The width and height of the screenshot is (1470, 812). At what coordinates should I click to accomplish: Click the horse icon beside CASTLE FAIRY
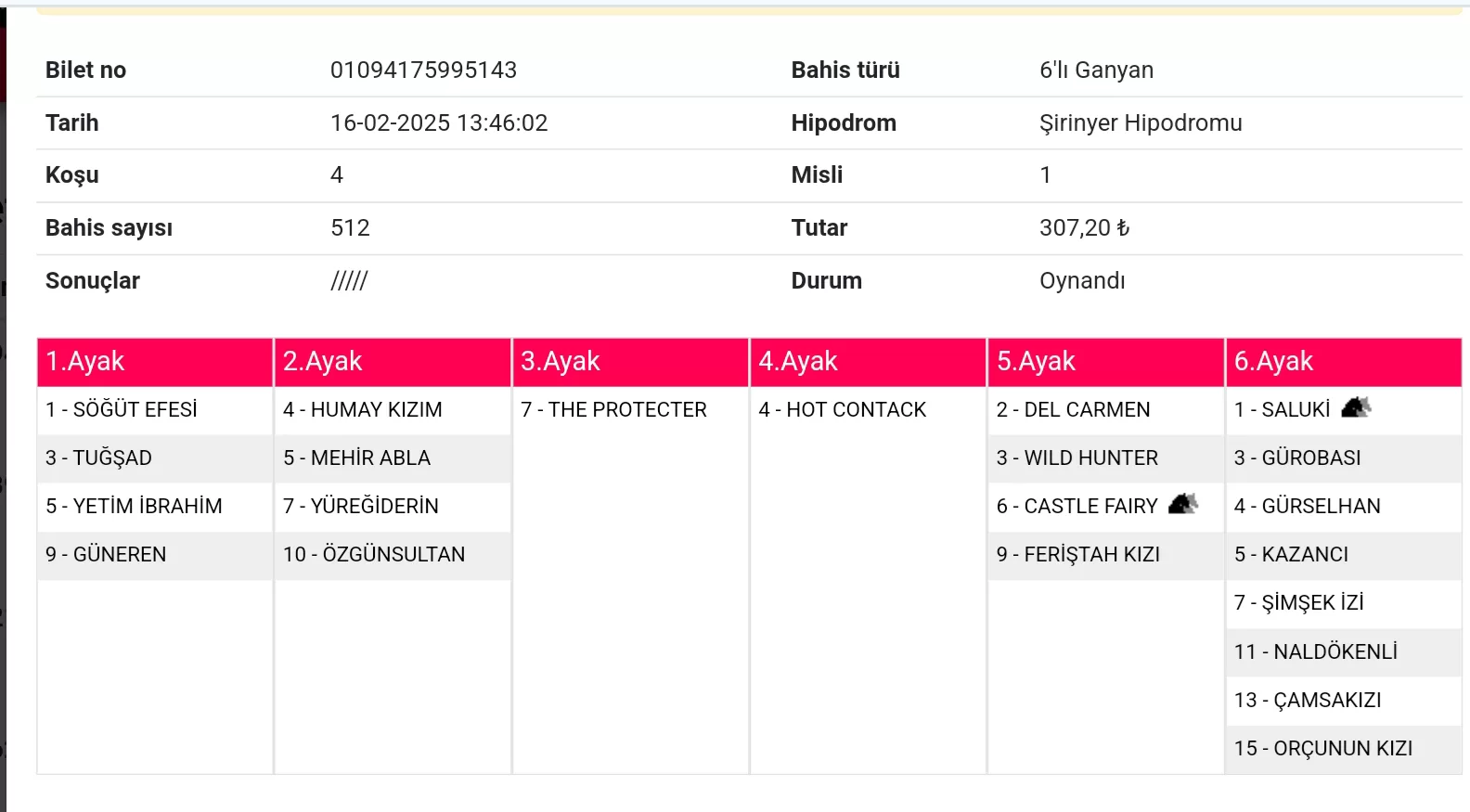pos(1183,504)
